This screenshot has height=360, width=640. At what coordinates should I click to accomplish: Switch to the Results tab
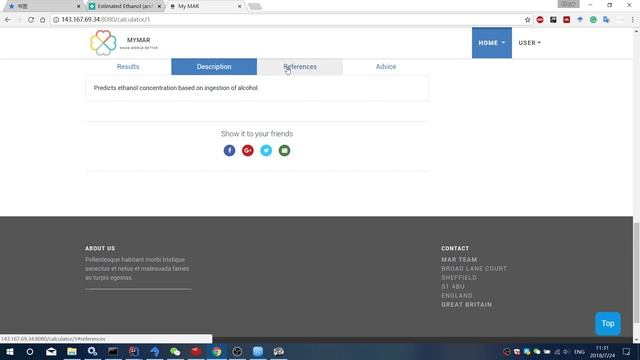click(x=128, y=67)
